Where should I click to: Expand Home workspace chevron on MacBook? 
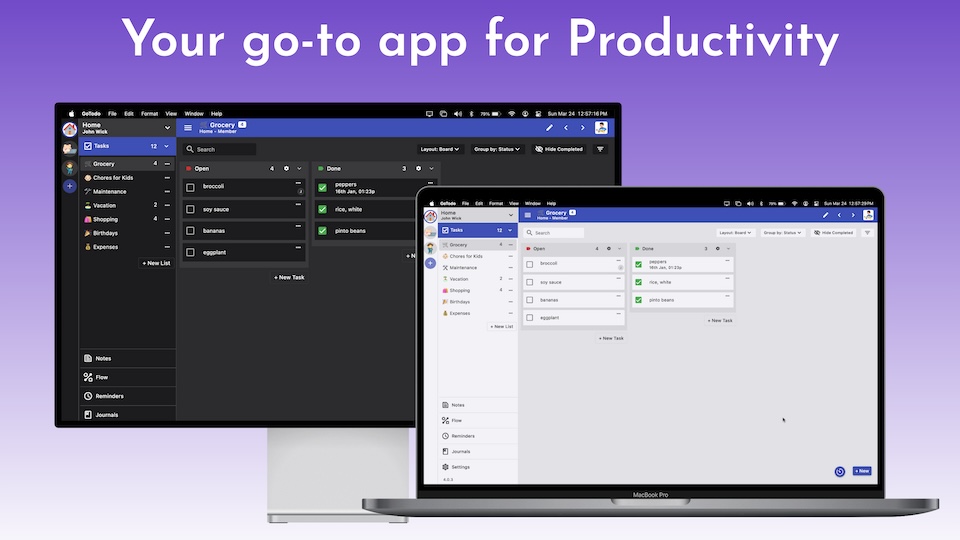click(x=511, y=216)
